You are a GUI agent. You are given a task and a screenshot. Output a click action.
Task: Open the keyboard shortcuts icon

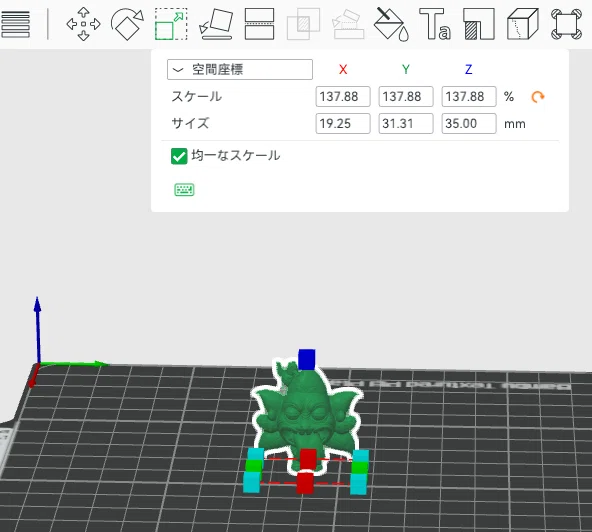(x=184, y=190)
